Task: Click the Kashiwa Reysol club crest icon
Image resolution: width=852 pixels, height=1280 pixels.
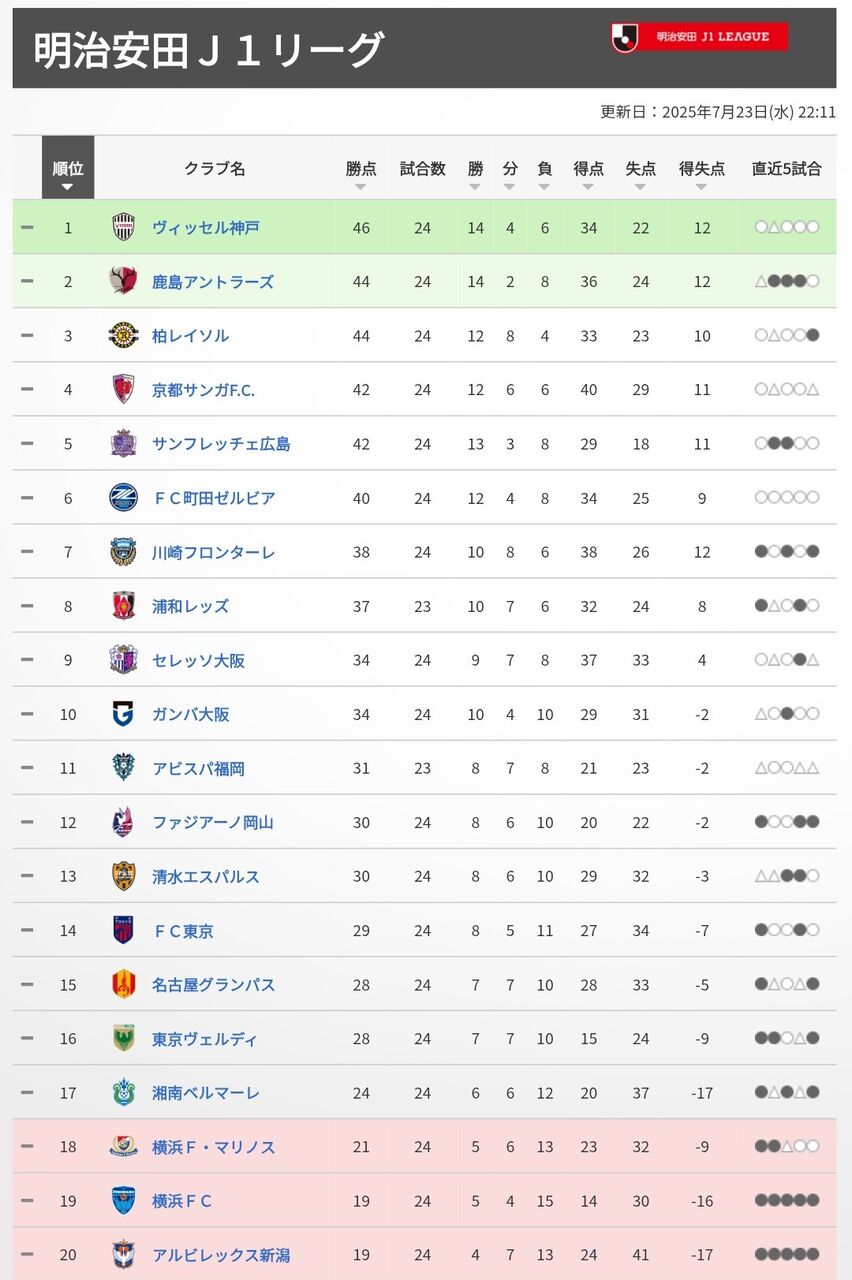Action: click(x=123, y=335)
